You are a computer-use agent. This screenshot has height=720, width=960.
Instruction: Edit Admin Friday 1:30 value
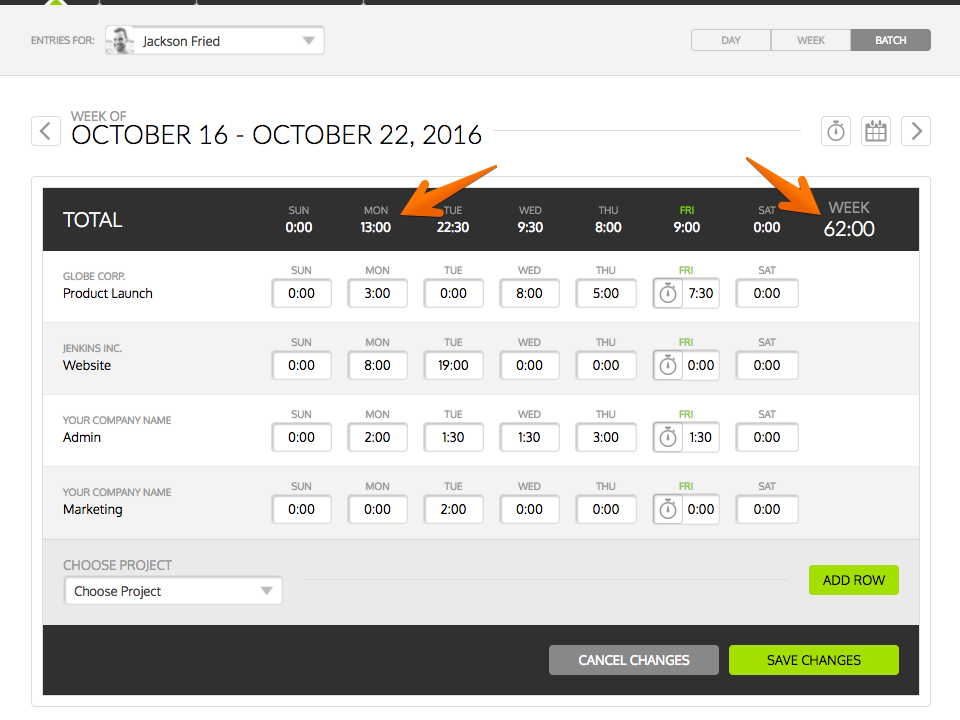point(701,438)
